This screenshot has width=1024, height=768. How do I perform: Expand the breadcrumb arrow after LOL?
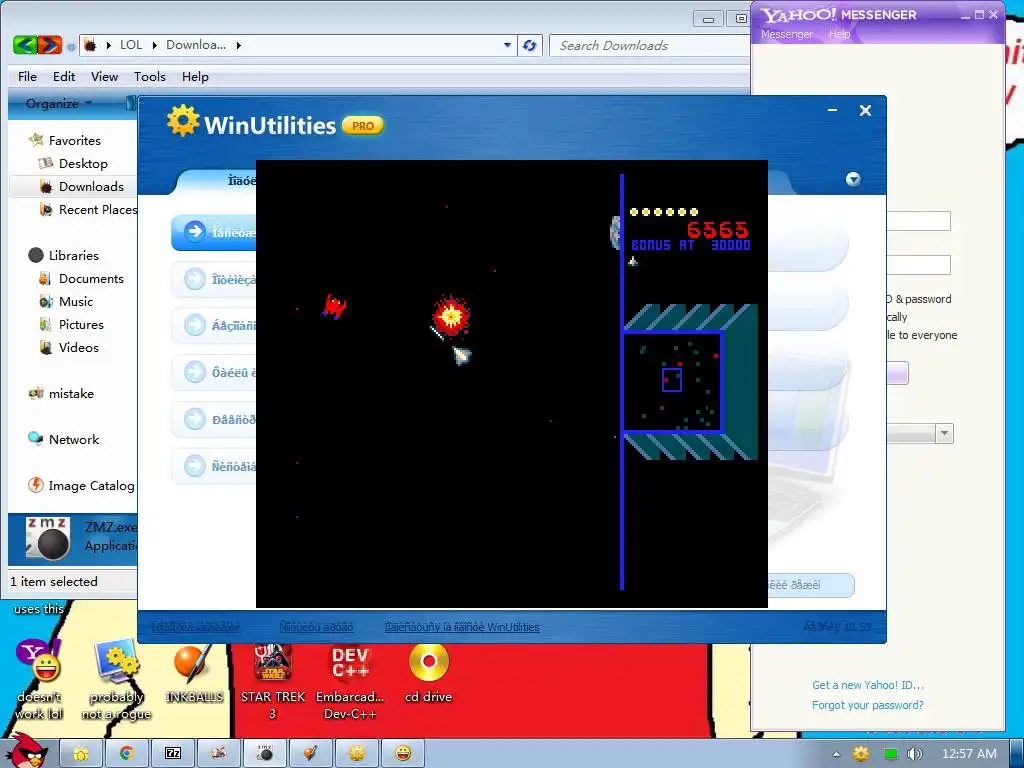pyautogui.click(x=155, y=45)
